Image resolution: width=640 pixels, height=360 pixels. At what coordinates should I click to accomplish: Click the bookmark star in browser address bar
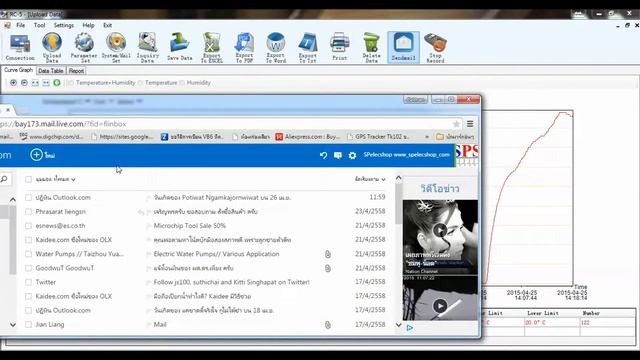coord(456,124)
